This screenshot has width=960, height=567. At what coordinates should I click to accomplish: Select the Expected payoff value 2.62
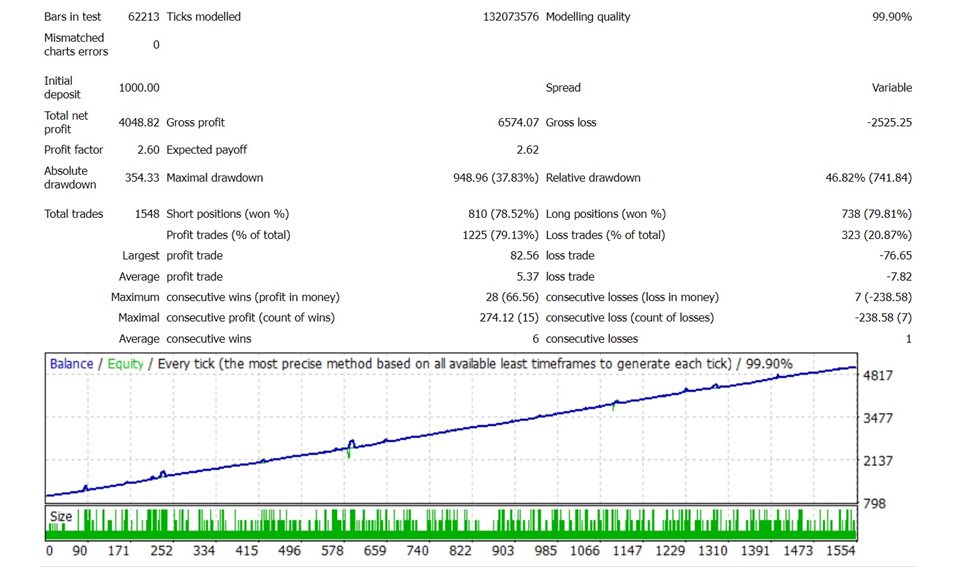[528, 149]
